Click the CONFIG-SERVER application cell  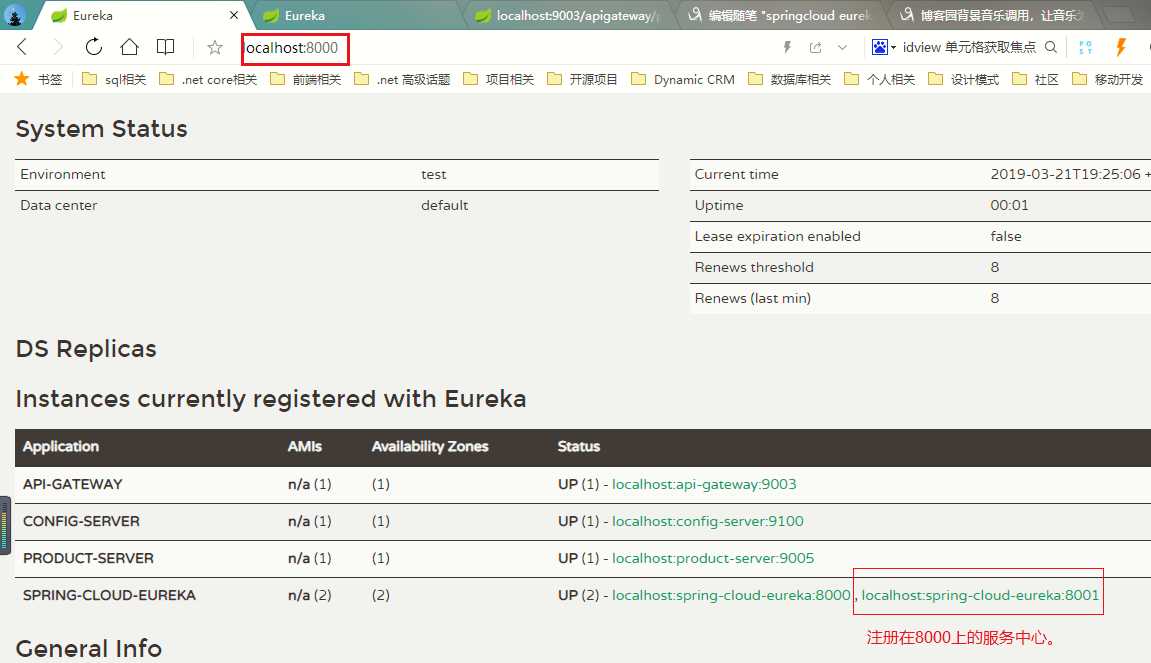pyautogui.click(x=81, y=521)
